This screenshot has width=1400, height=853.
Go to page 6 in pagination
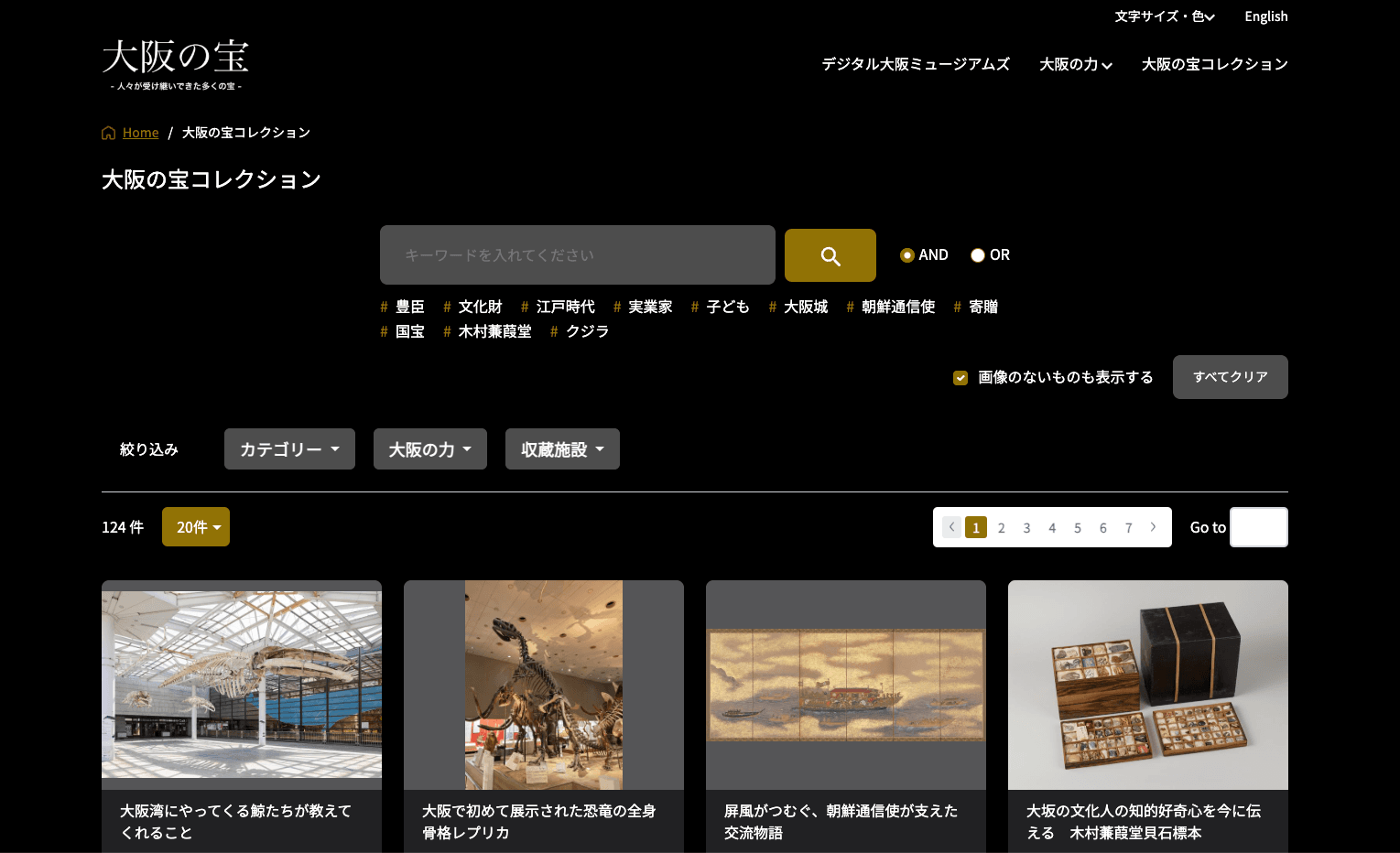[1103, 527]
